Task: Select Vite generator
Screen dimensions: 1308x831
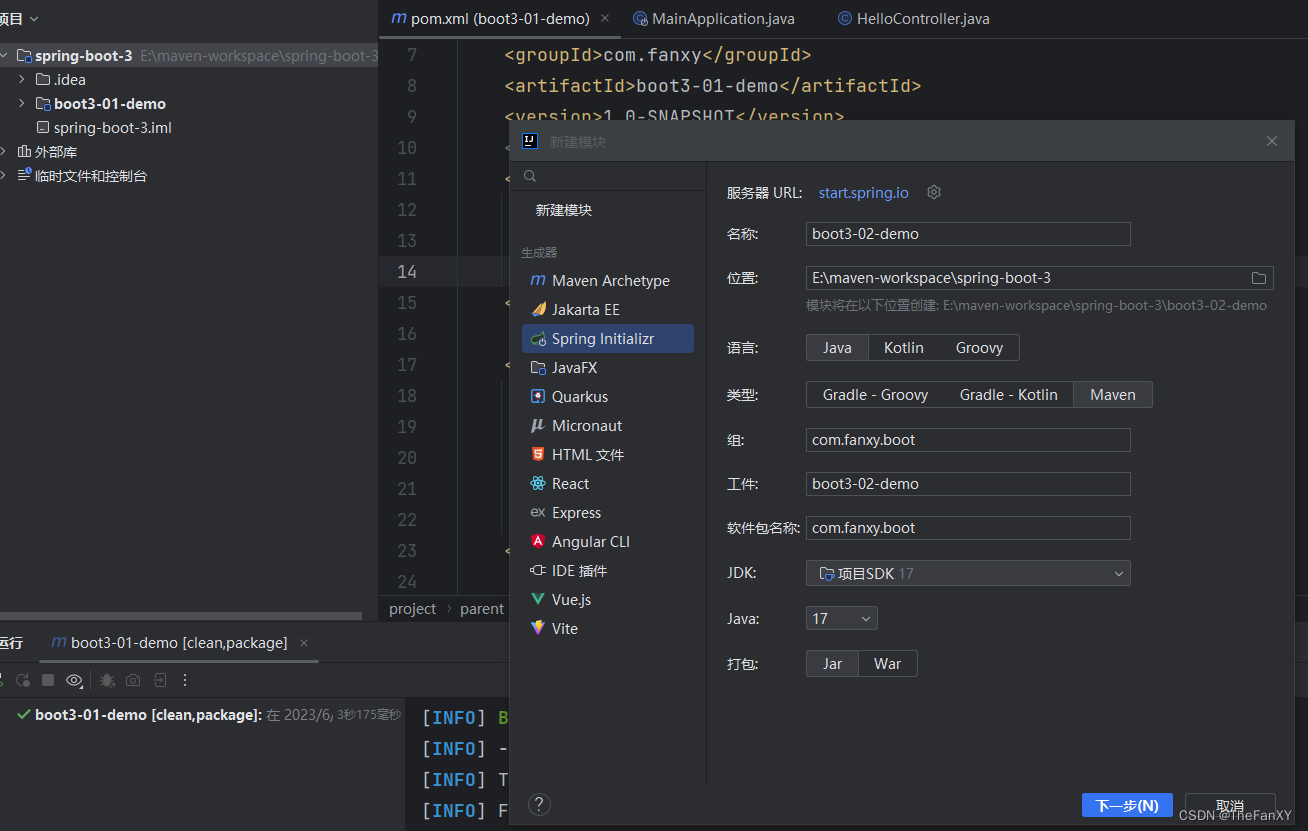Action: click(x=608, y=629)
